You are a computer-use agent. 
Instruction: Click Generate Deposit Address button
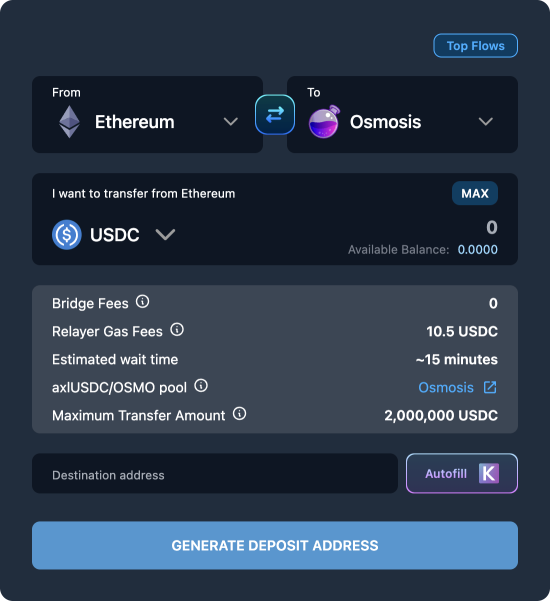[x=275, y=545]
